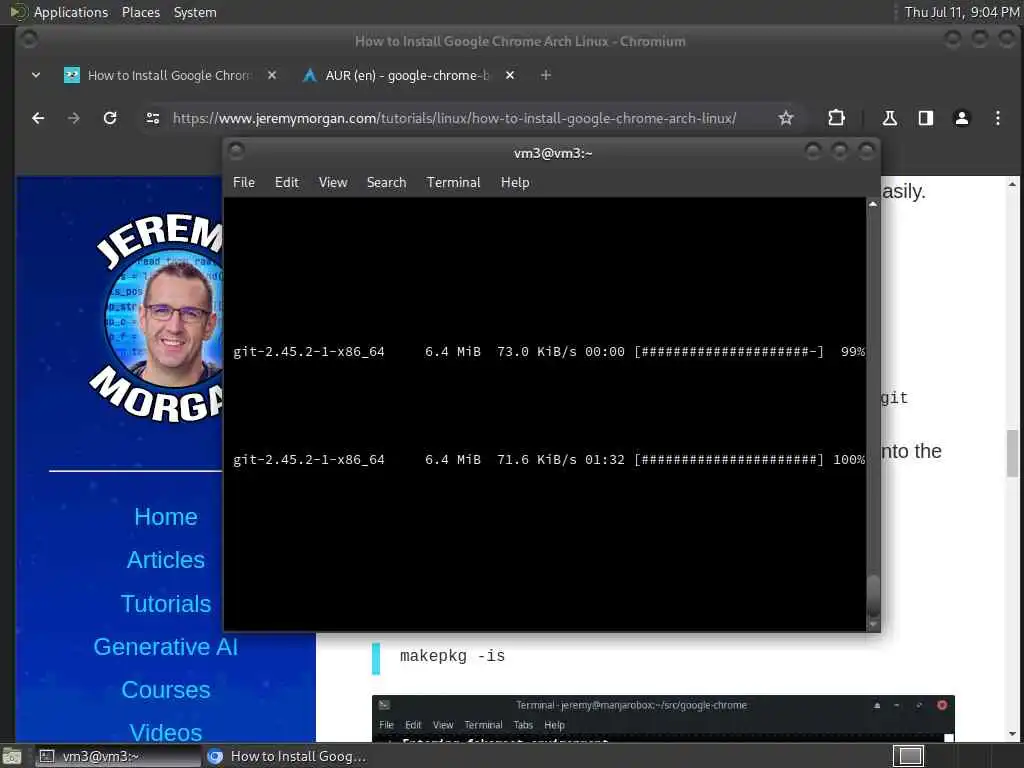Close the 'How to Install Google Chrome' tab
Screen dimensions: 1024x768
point(272,76)
